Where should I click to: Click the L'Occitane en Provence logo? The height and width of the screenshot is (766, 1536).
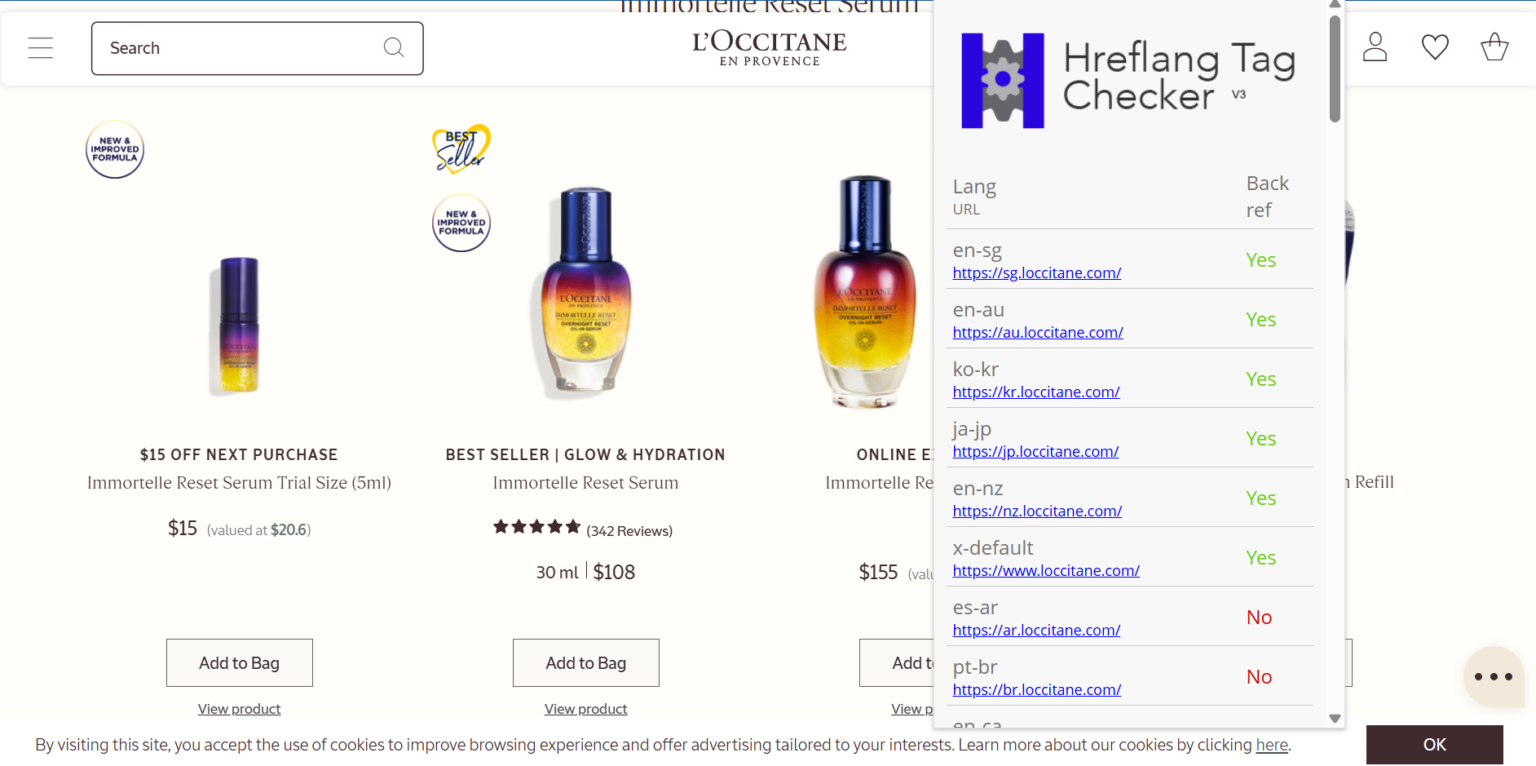tap(769, 48)
